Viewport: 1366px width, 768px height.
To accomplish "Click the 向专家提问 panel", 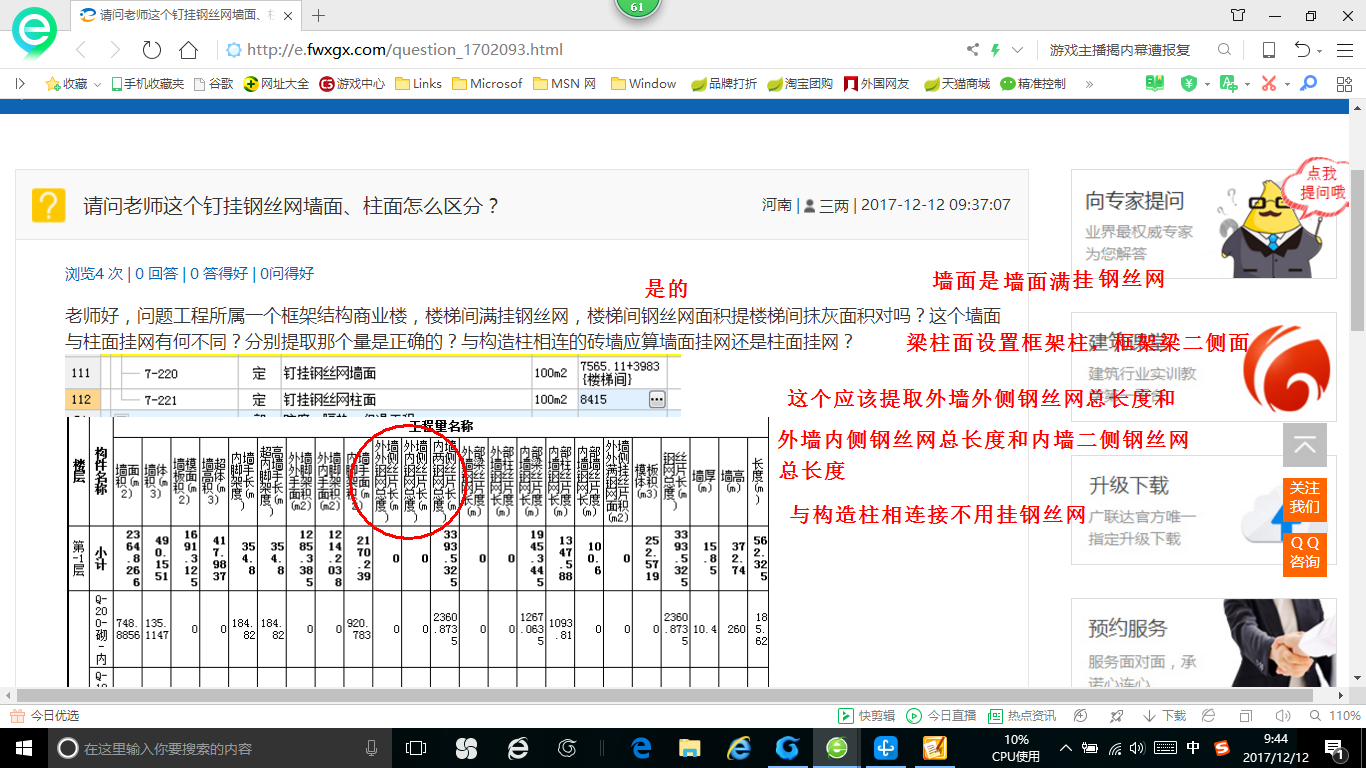I will (x=1203, y=224).
